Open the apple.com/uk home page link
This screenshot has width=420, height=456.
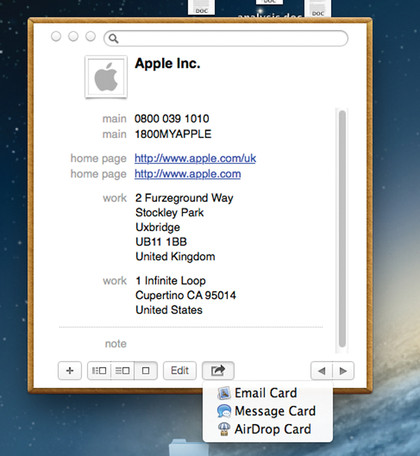195,158
